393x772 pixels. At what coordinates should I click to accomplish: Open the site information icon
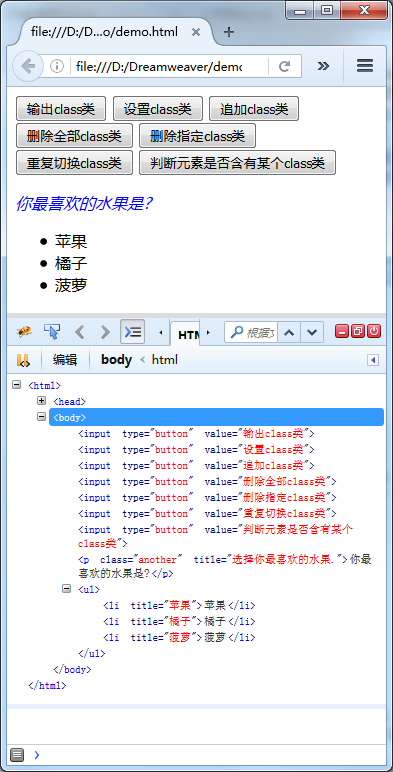[x=57, y=66]
